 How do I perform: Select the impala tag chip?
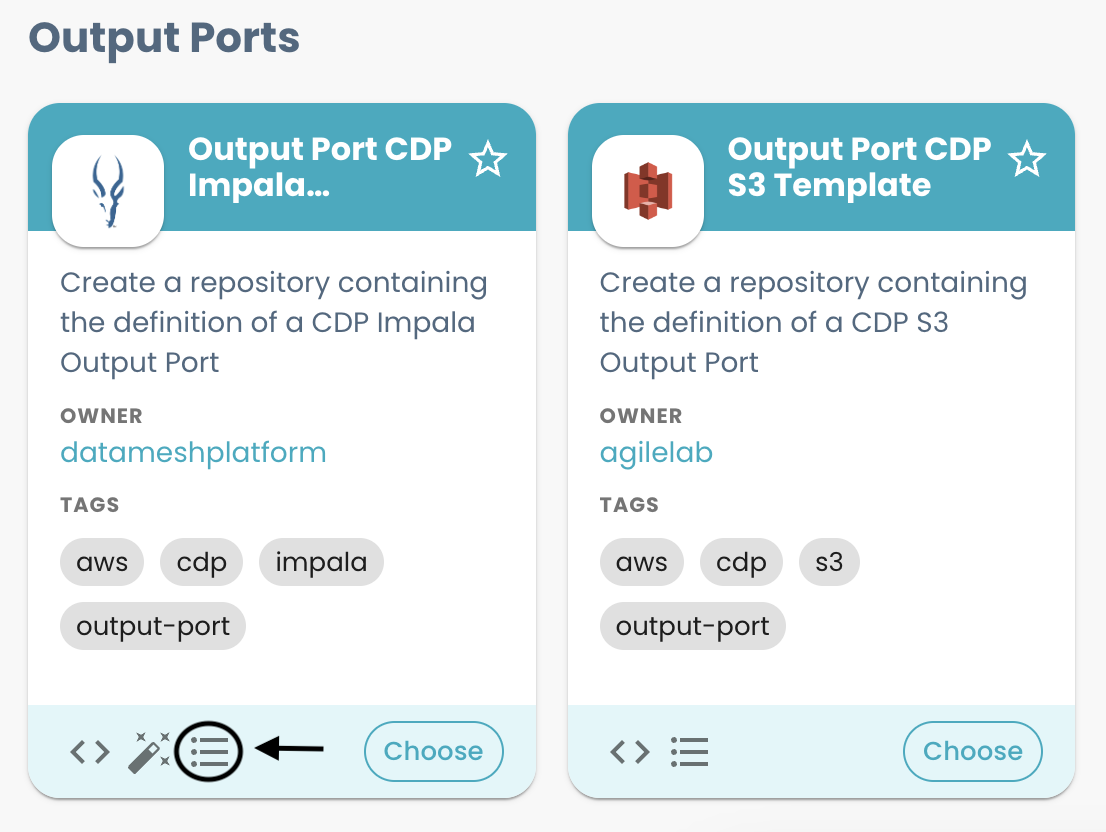[x=321, y=563]
